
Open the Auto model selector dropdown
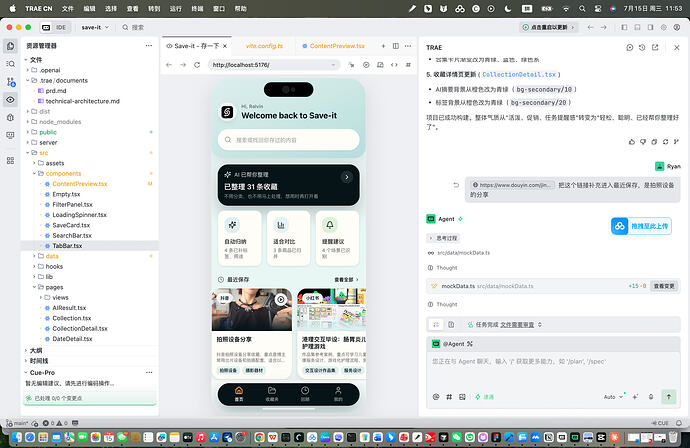(x=613, y=397)
